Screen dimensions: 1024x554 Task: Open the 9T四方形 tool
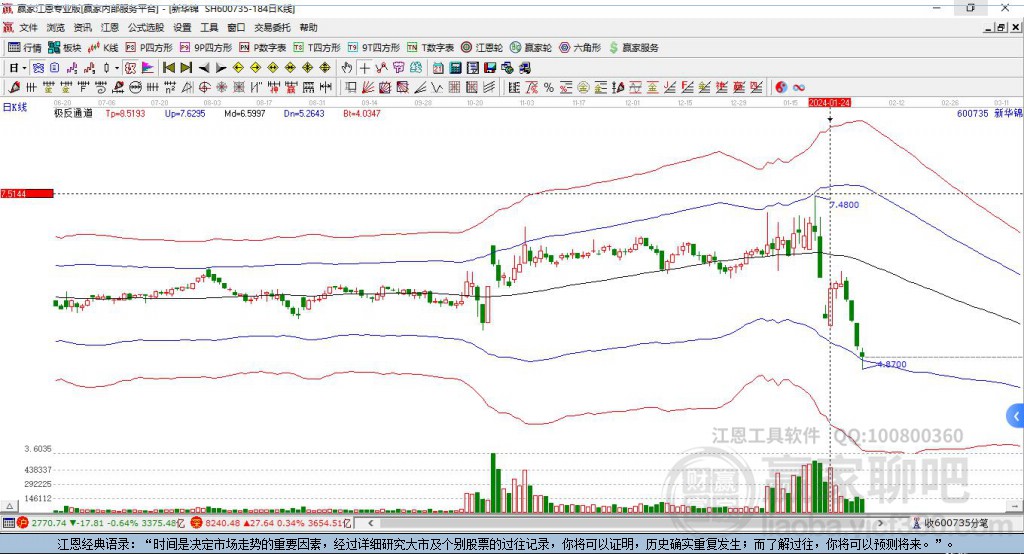(374, 48)
